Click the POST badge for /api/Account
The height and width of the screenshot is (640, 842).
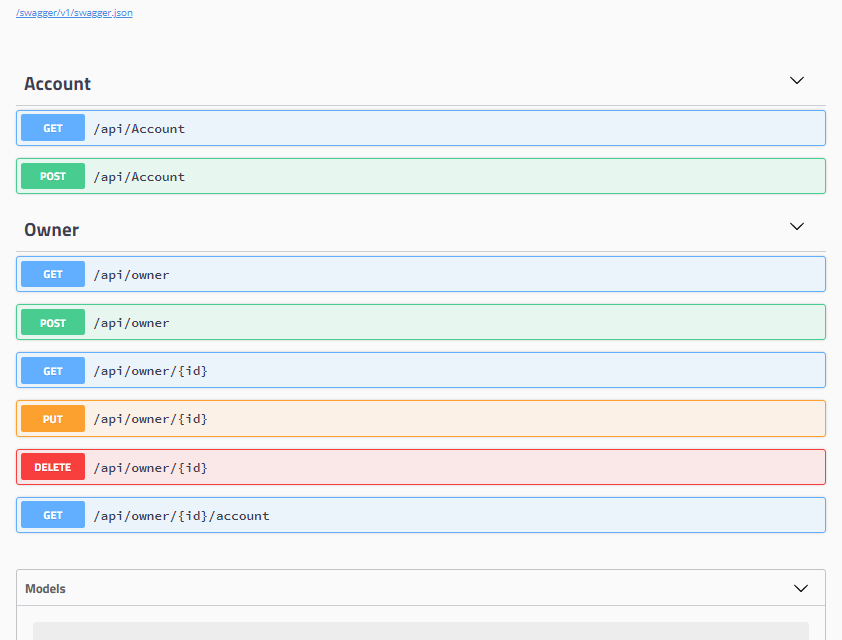click(x=53, y=176)
